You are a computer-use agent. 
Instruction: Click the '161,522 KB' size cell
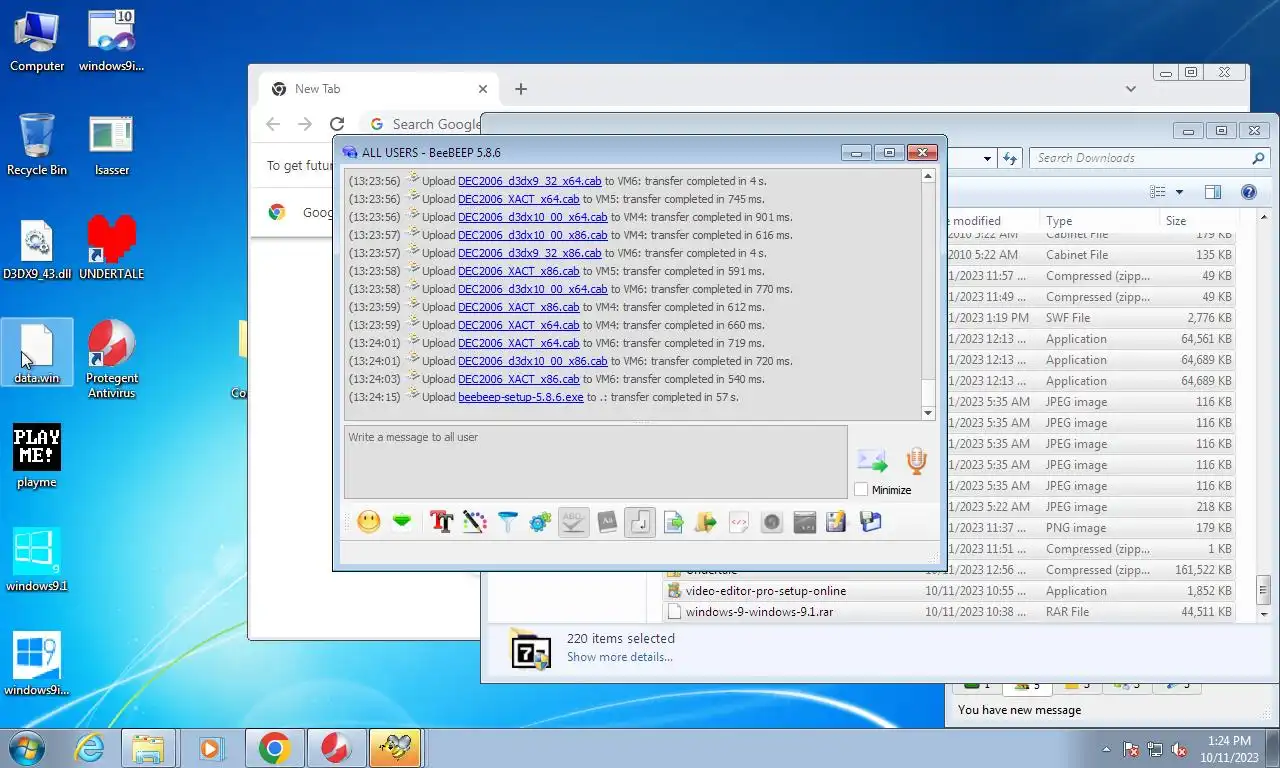click(1203, 570)
